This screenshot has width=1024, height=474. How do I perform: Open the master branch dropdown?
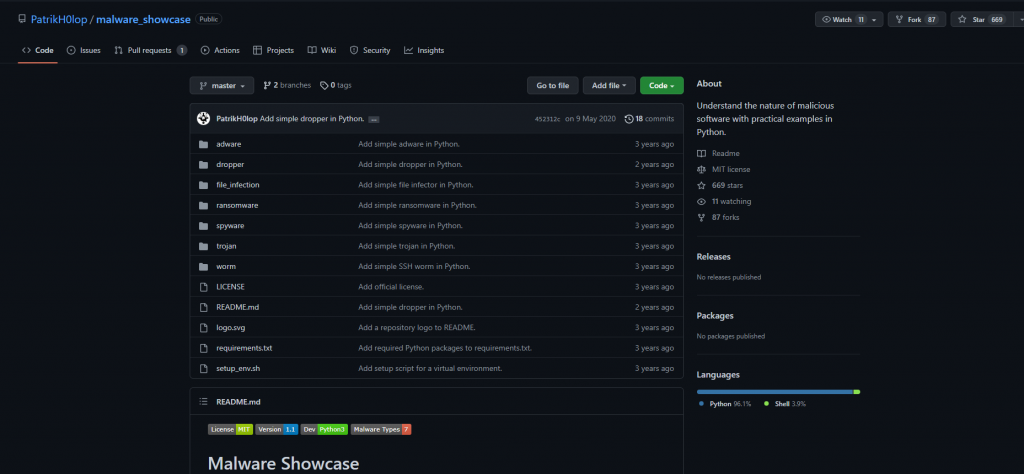221,86
